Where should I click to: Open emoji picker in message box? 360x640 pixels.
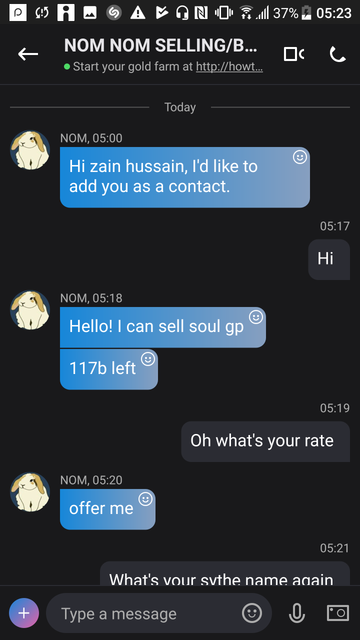click(x=252, y=613)
